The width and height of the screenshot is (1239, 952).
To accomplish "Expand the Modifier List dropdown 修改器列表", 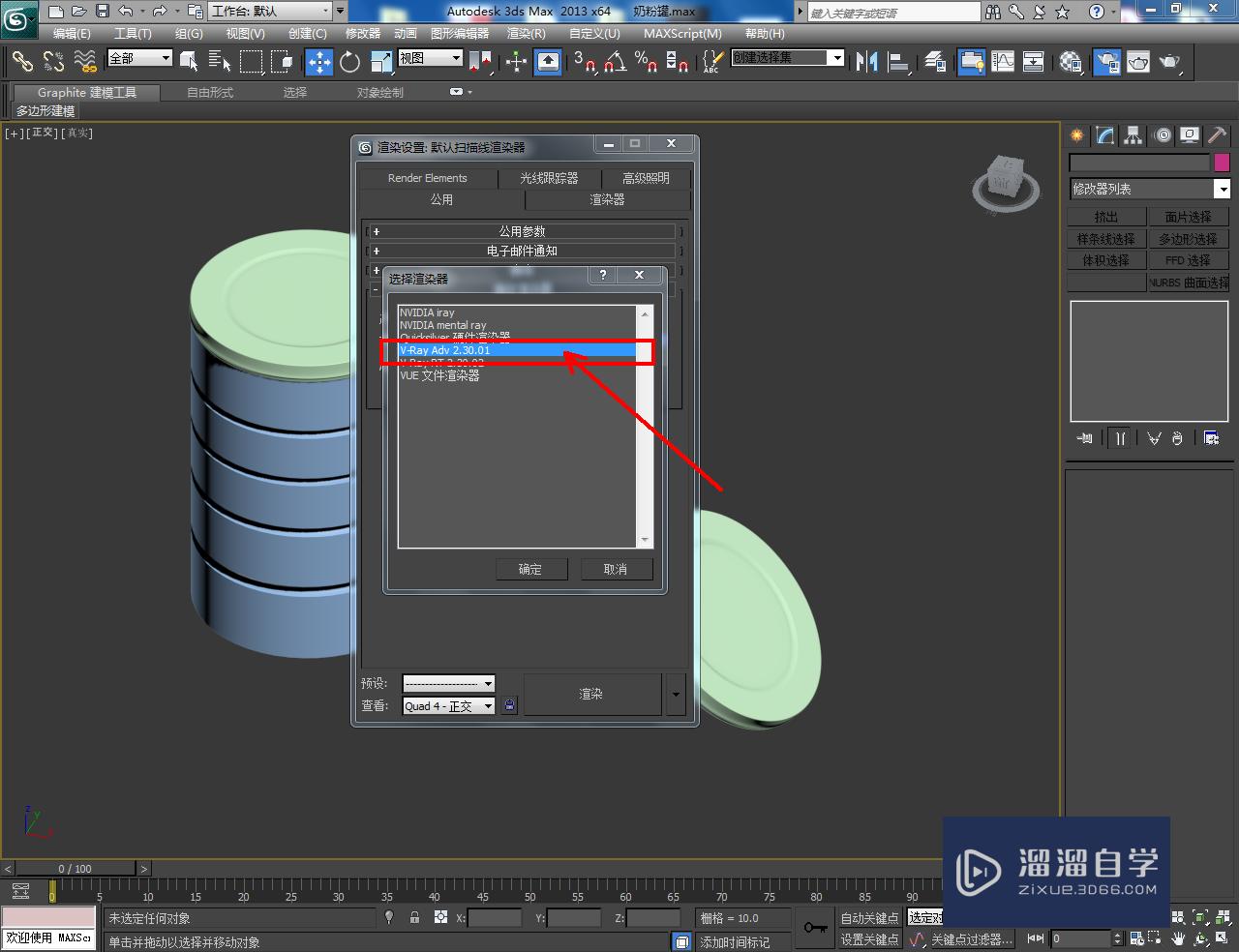I will pos(1149,189).
